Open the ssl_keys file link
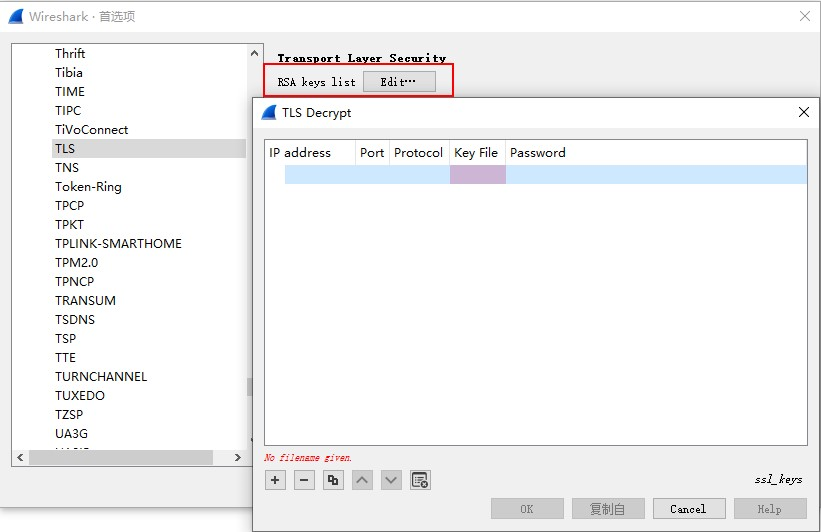This screenshot has width=821, height=532. (778, 479)
